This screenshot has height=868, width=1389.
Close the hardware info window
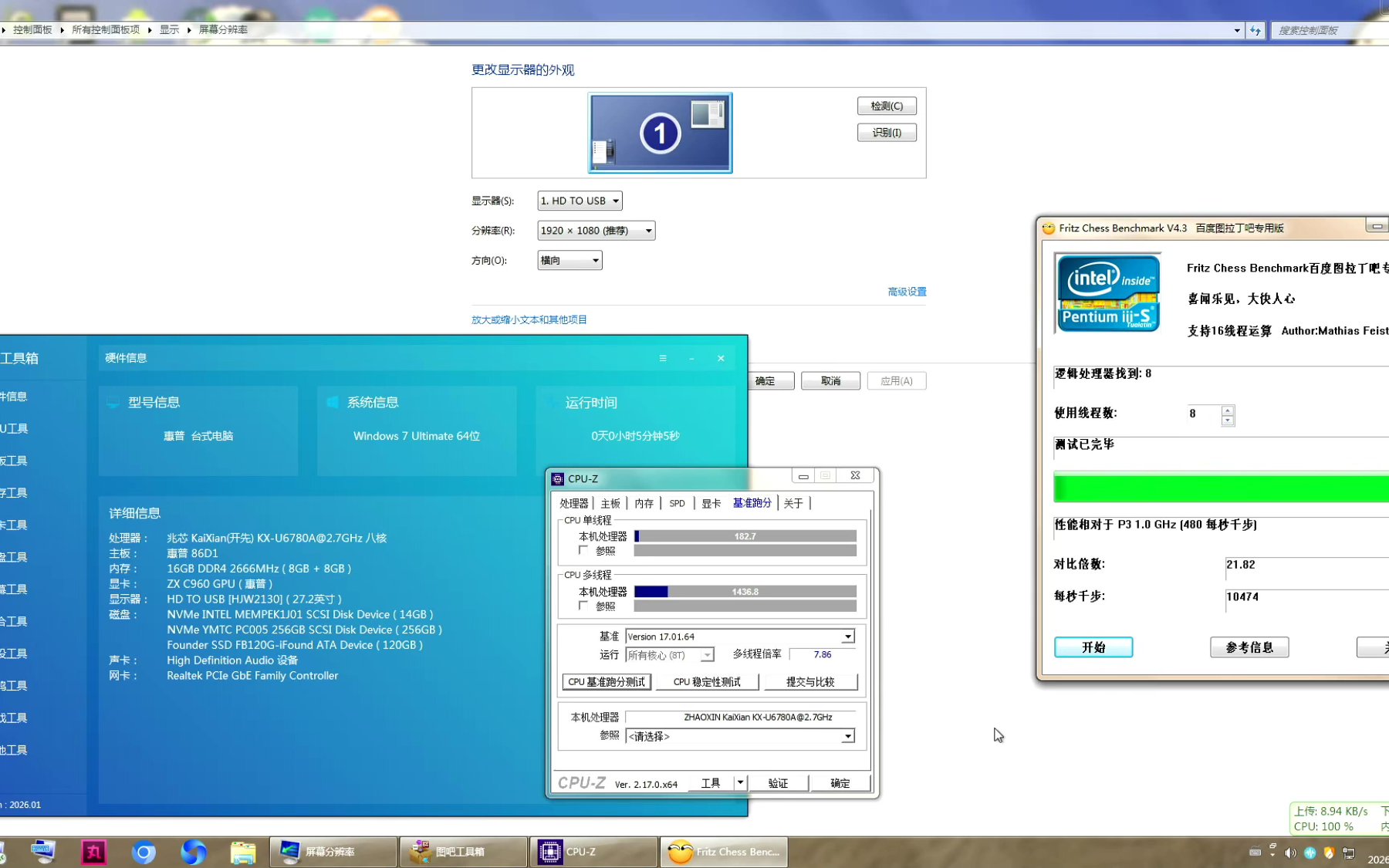(721, 358)
